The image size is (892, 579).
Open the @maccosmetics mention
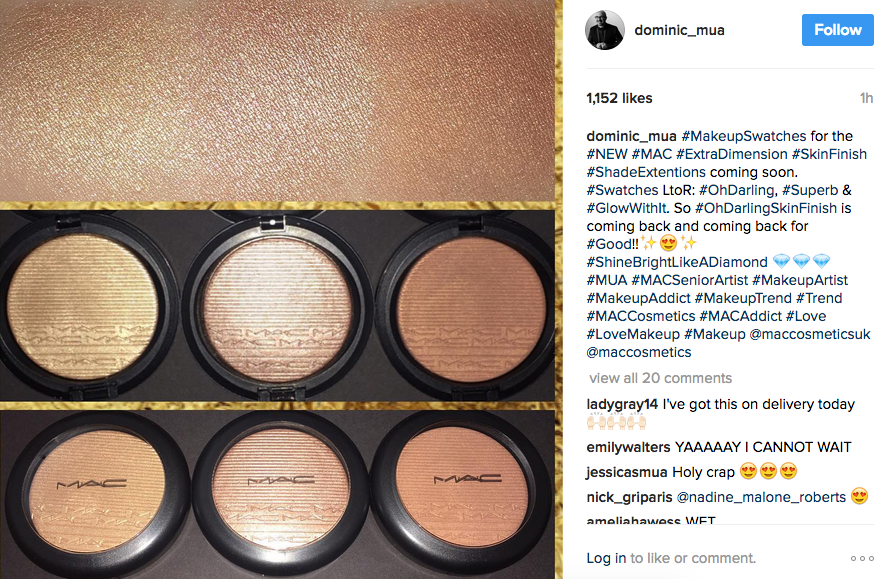click(639, 352)
